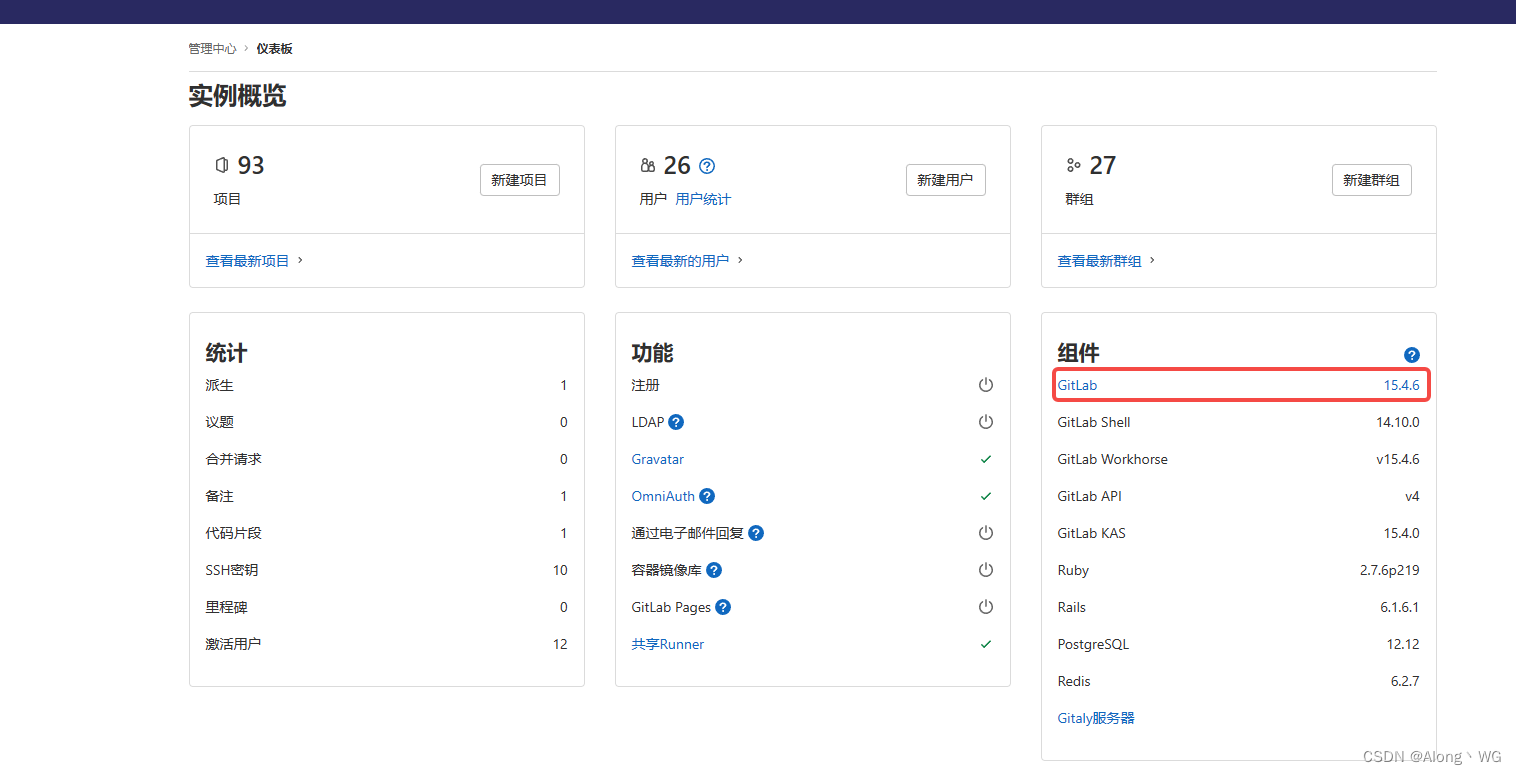Click the GitLab version 15.4.6 link
This screenshot has width=1516, height=775.
coord(1402,385)
